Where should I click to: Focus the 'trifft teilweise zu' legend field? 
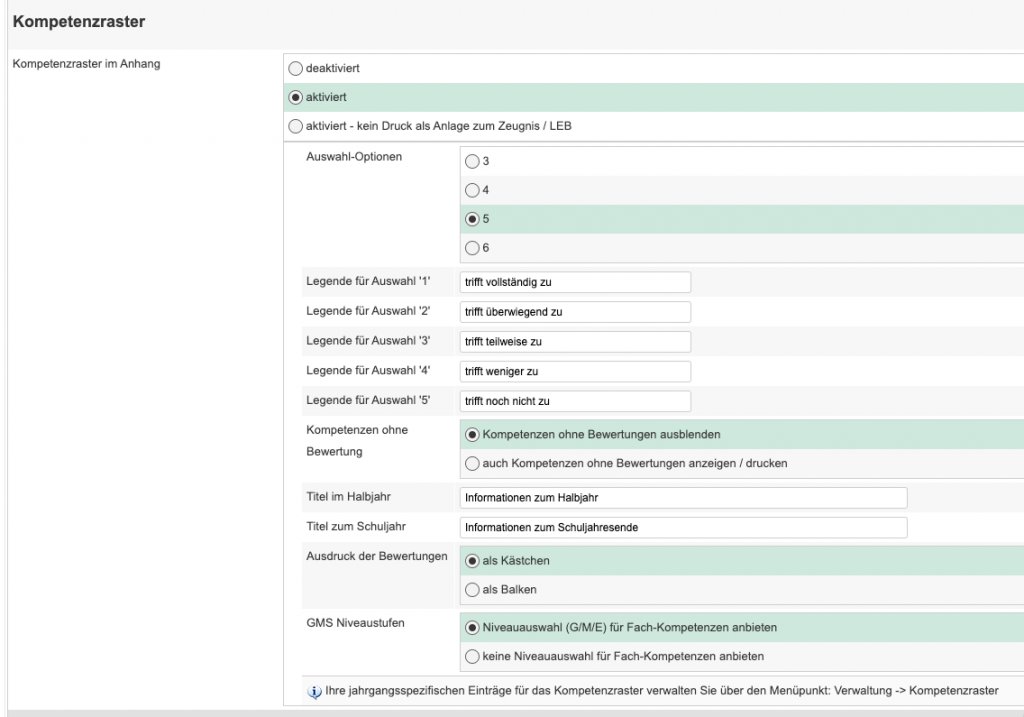pos(575,342)
